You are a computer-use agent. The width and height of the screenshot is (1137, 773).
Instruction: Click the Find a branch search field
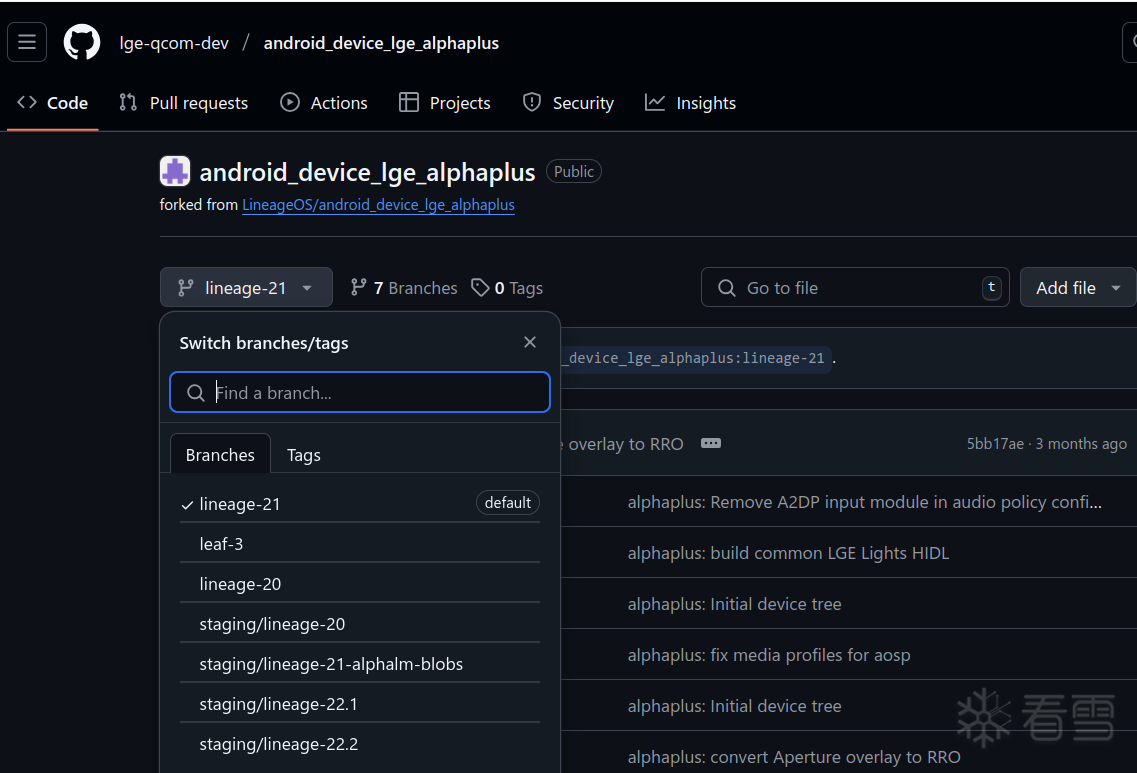360,393
